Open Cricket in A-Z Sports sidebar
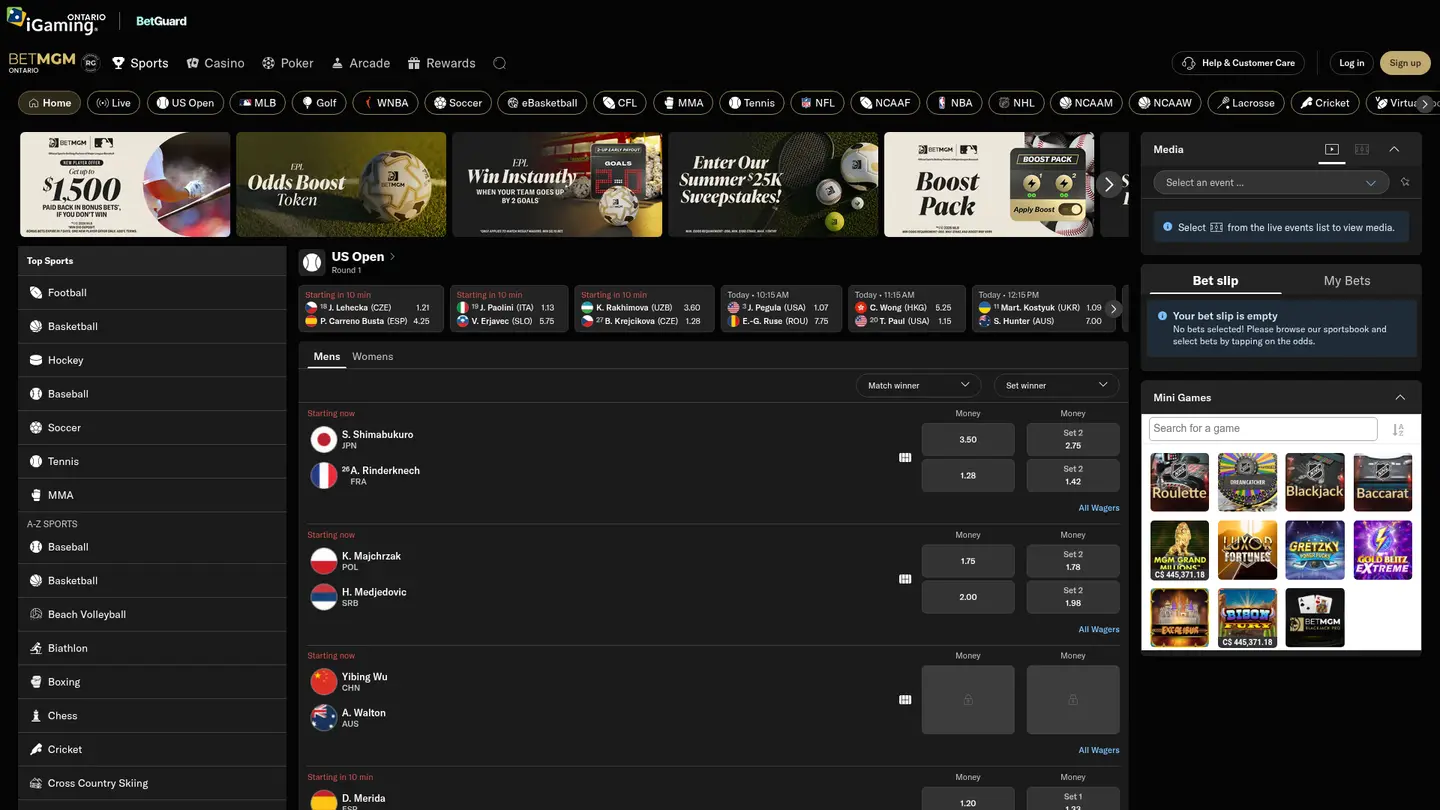 (x=152, y=749)
